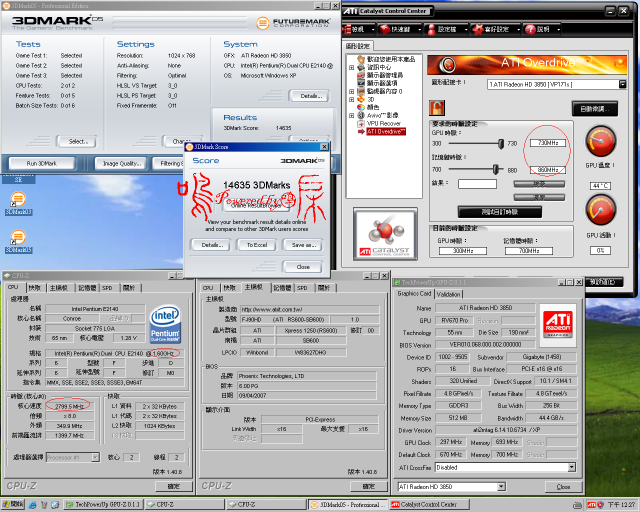
Task: Click the GPU activity gauge dial
Action: [x=600, y=209]
